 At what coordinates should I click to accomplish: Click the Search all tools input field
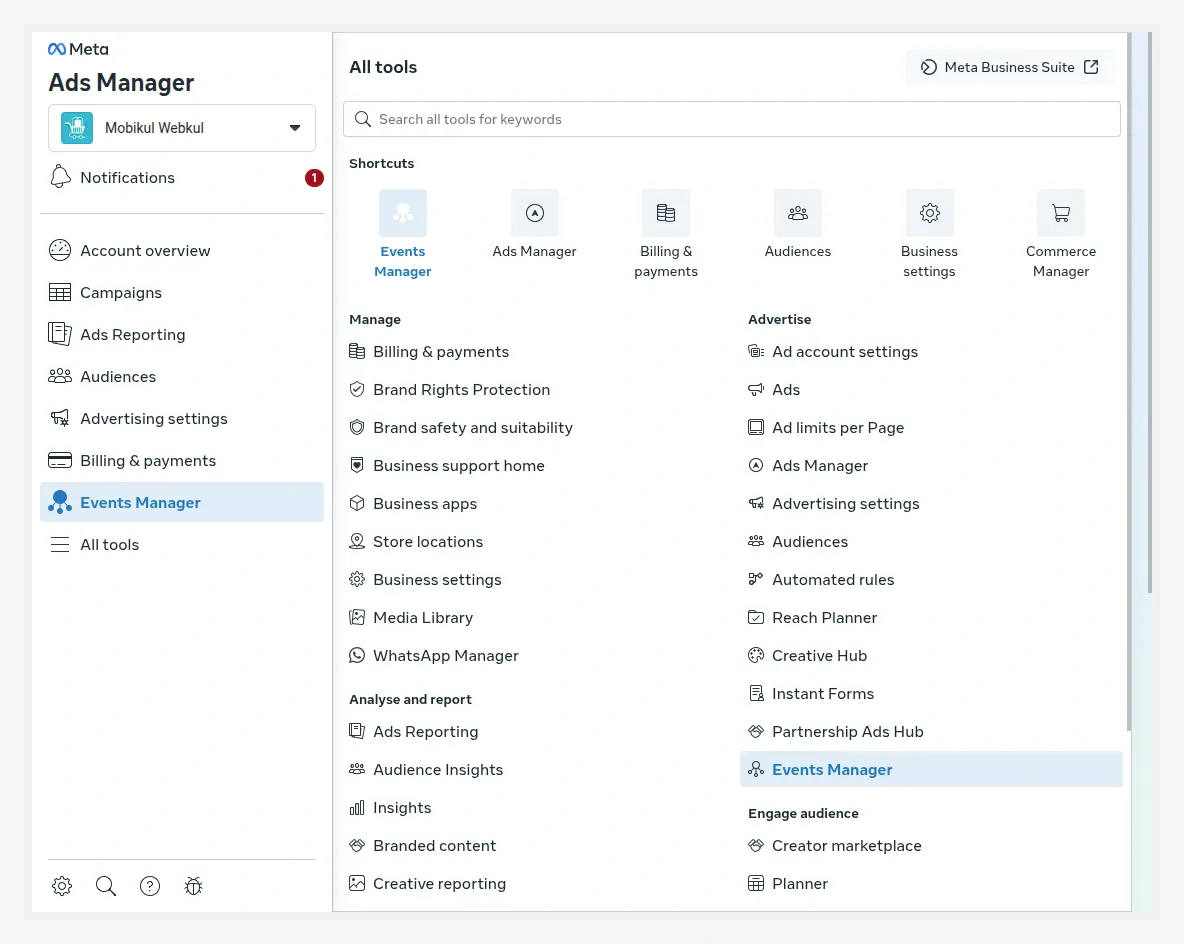pos(732,119)
